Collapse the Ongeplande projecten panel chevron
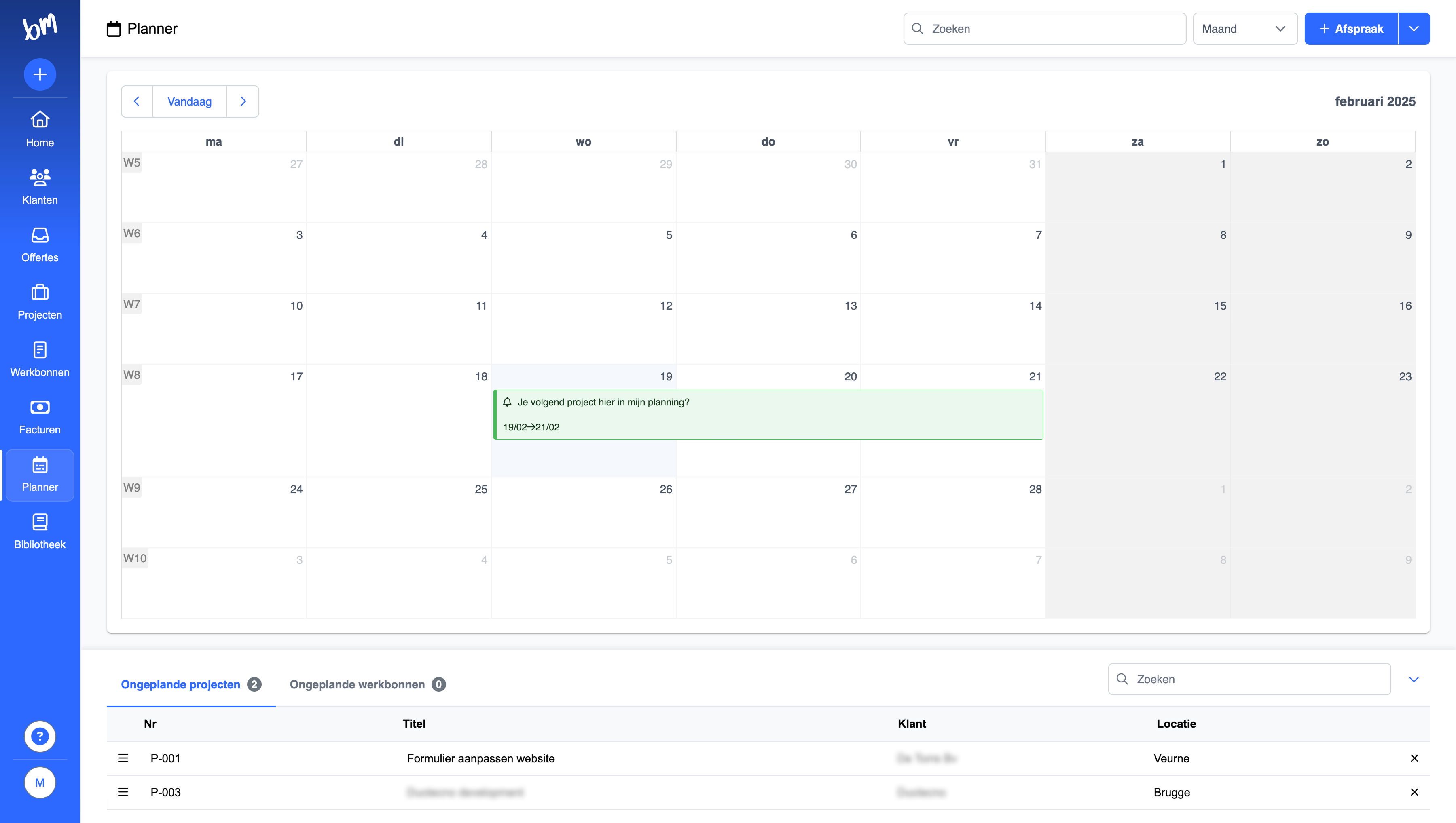Viewport: 1456px width, 823px height. click(x=1414, y=680)
